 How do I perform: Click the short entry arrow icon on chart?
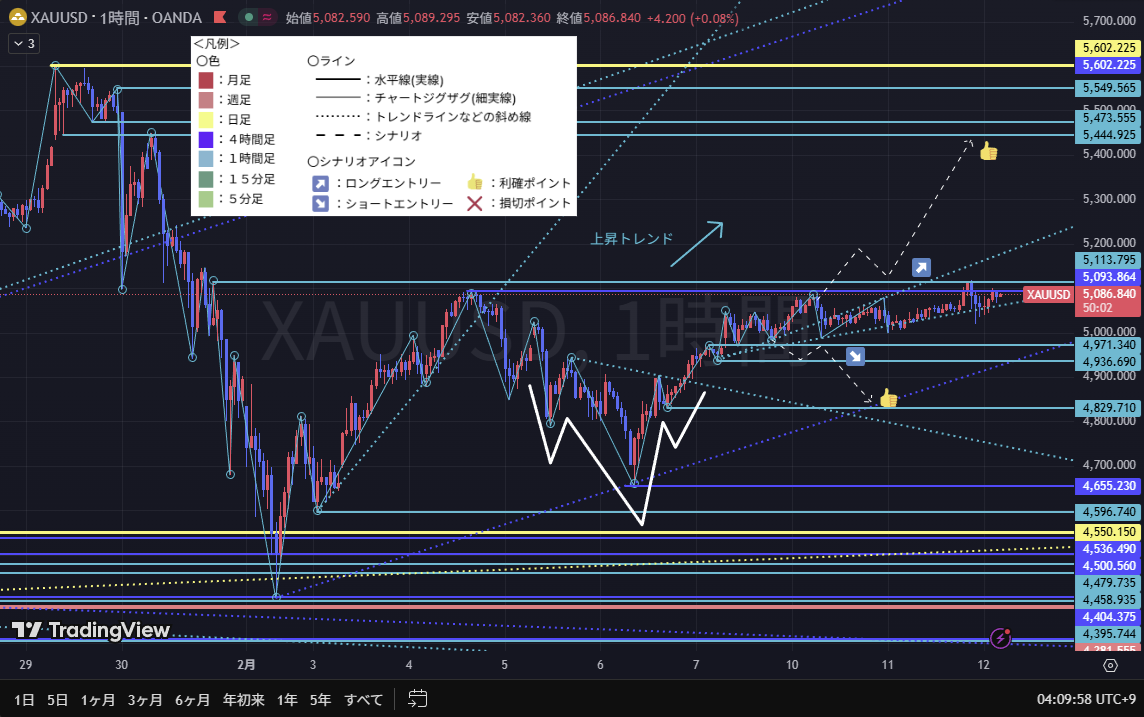[855, 356]
